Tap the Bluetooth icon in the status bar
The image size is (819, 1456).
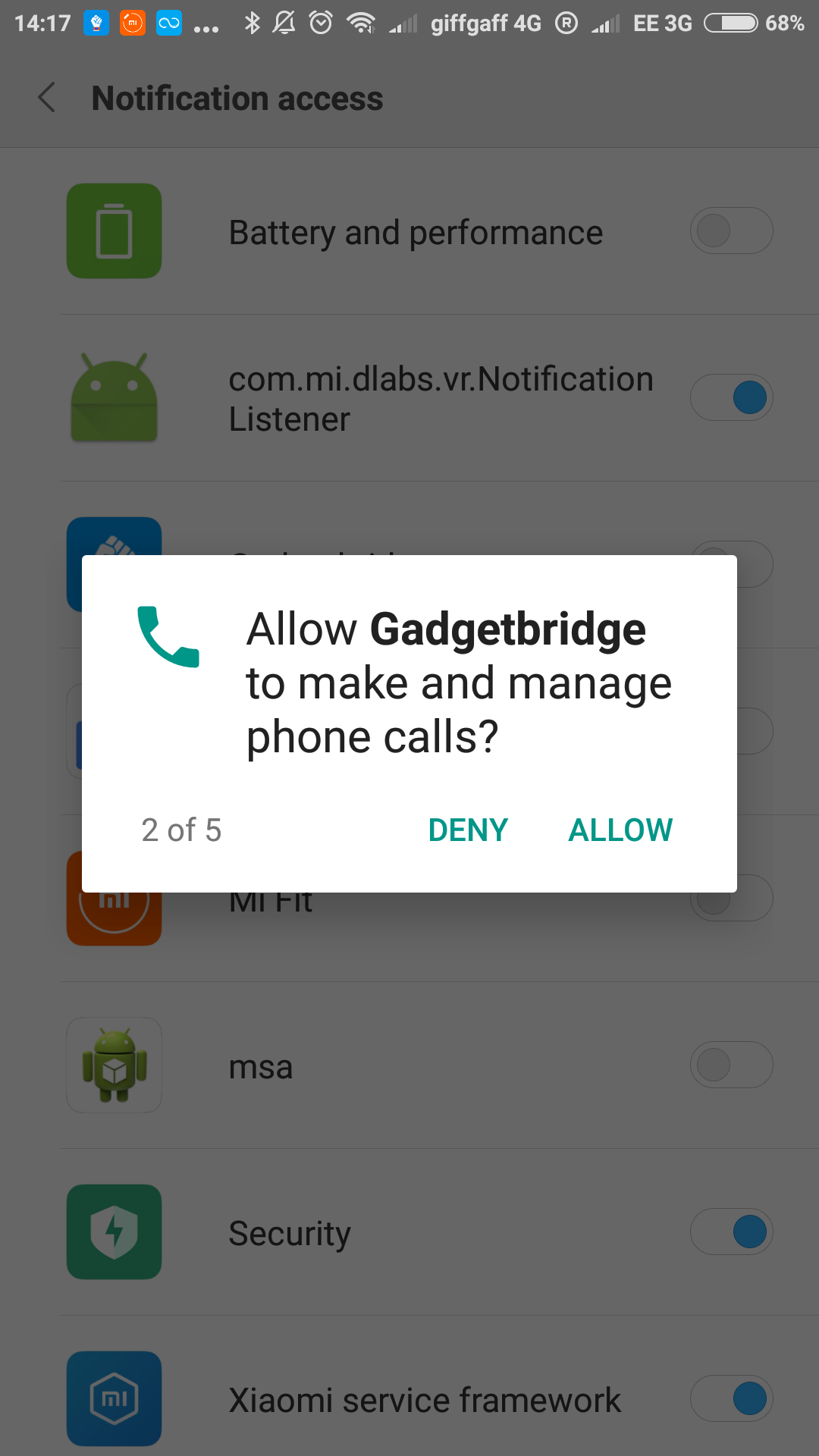coord(252,23)
